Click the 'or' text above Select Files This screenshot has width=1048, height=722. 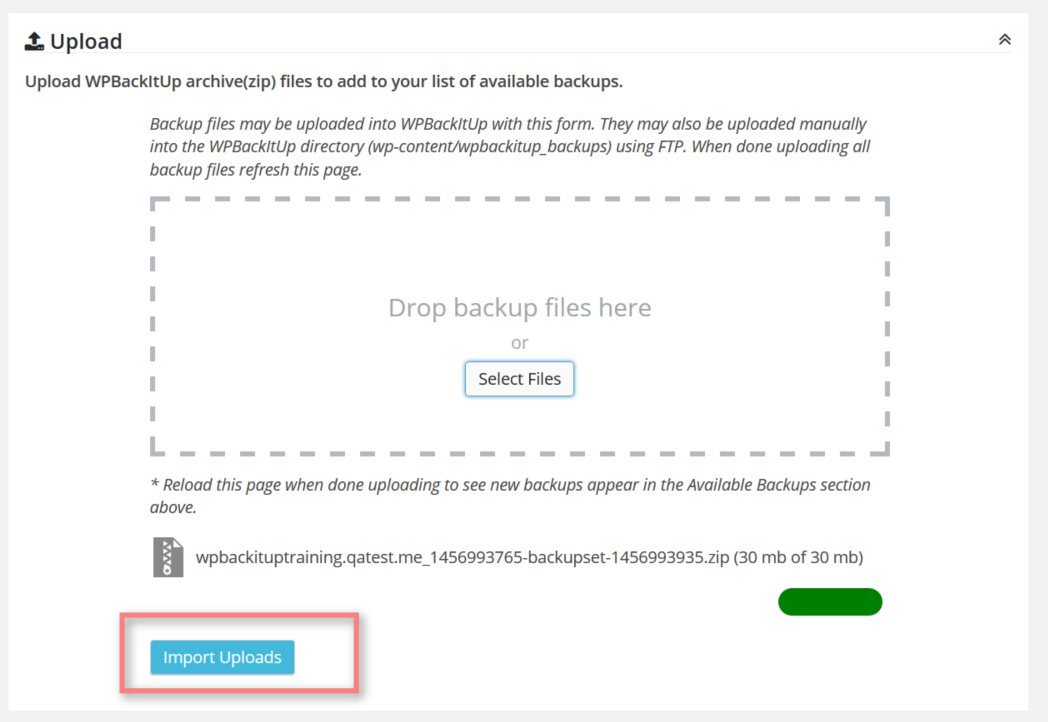point(519,343)
